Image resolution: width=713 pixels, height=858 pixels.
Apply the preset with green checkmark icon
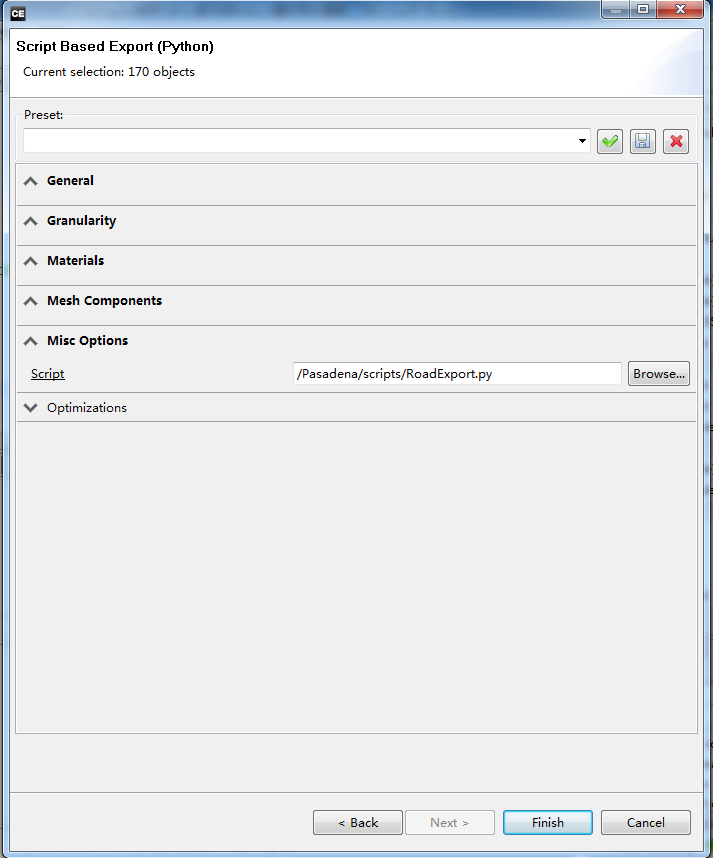[610, 142]
